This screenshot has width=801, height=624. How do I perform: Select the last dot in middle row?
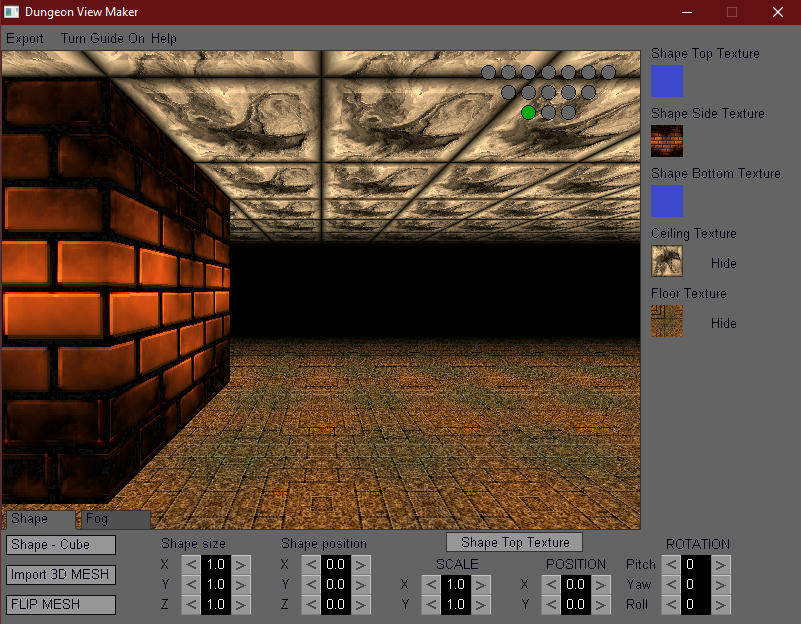tap(588, 92)
